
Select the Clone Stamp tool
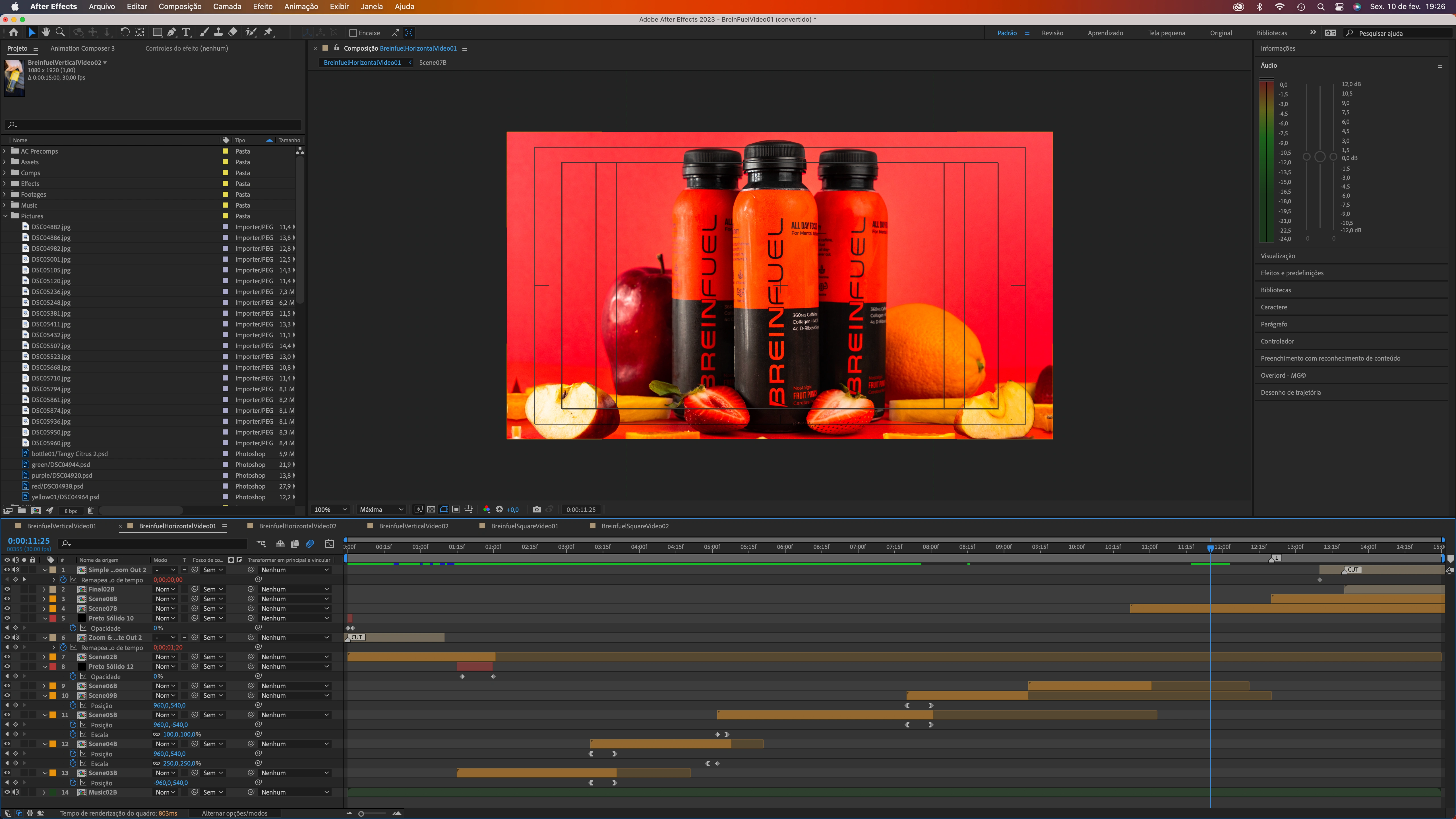tap(218, 32)
